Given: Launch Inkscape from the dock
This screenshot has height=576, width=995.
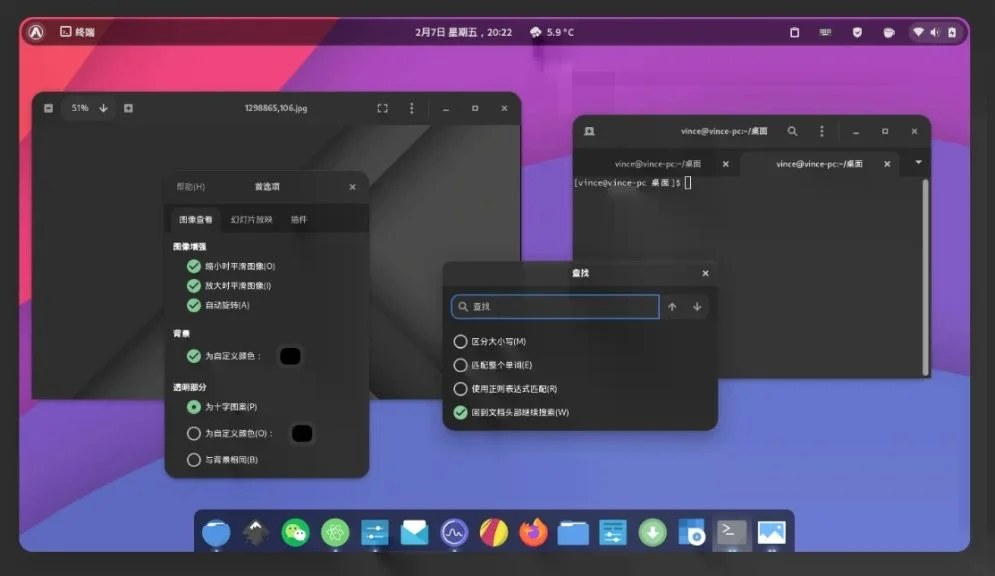Looking at the screenshot, I should pyautogui.click(x=255, y=533).
